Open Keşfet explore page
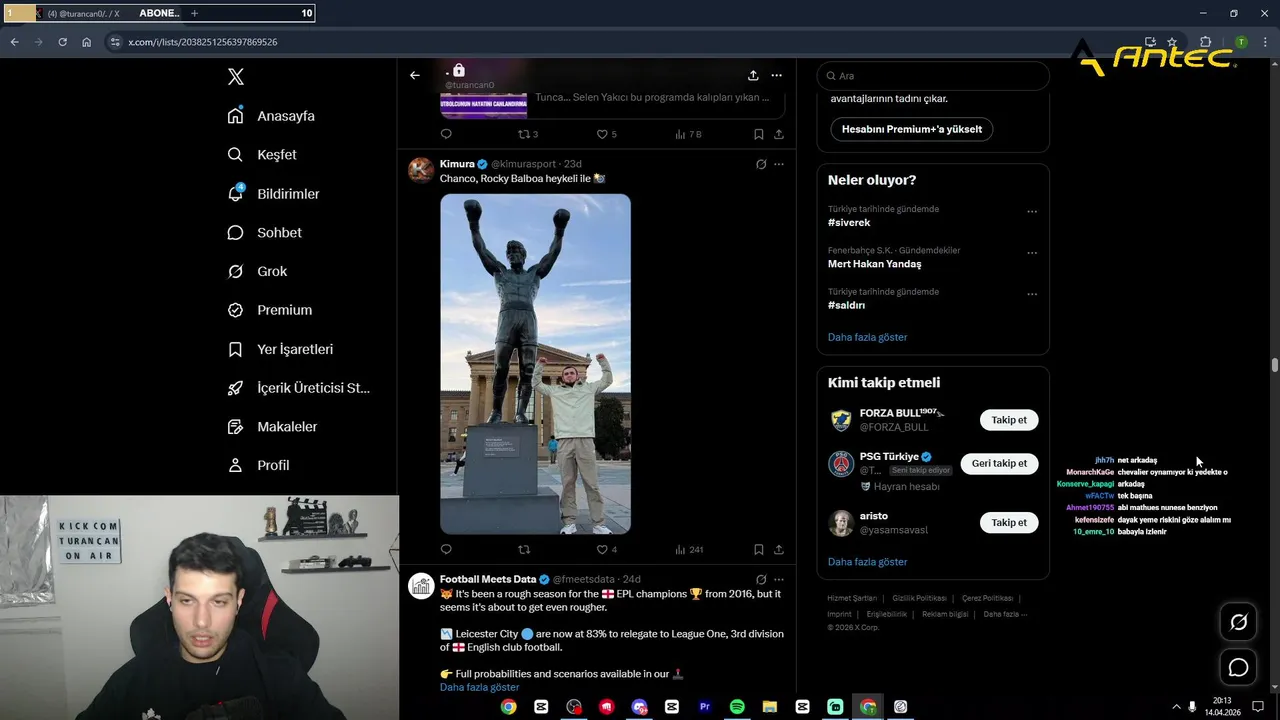1280x720 pixels. [x=262, y=155]
